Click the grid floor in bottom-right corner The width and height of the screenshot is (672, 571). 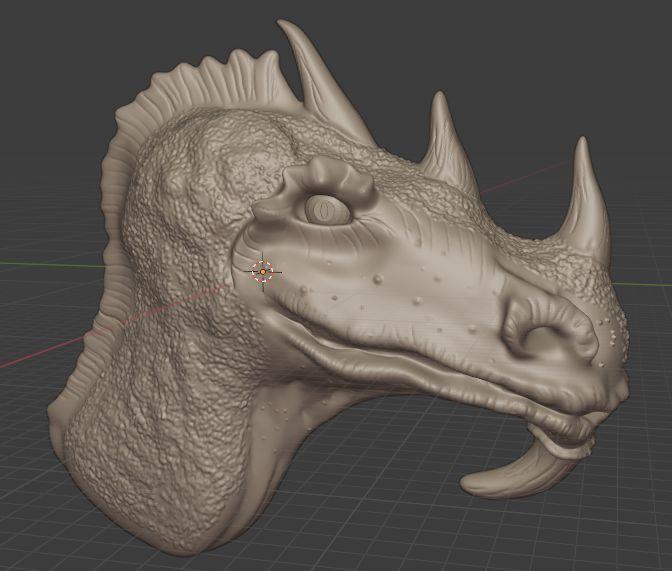pyautogui.click(x=620, y=530)
